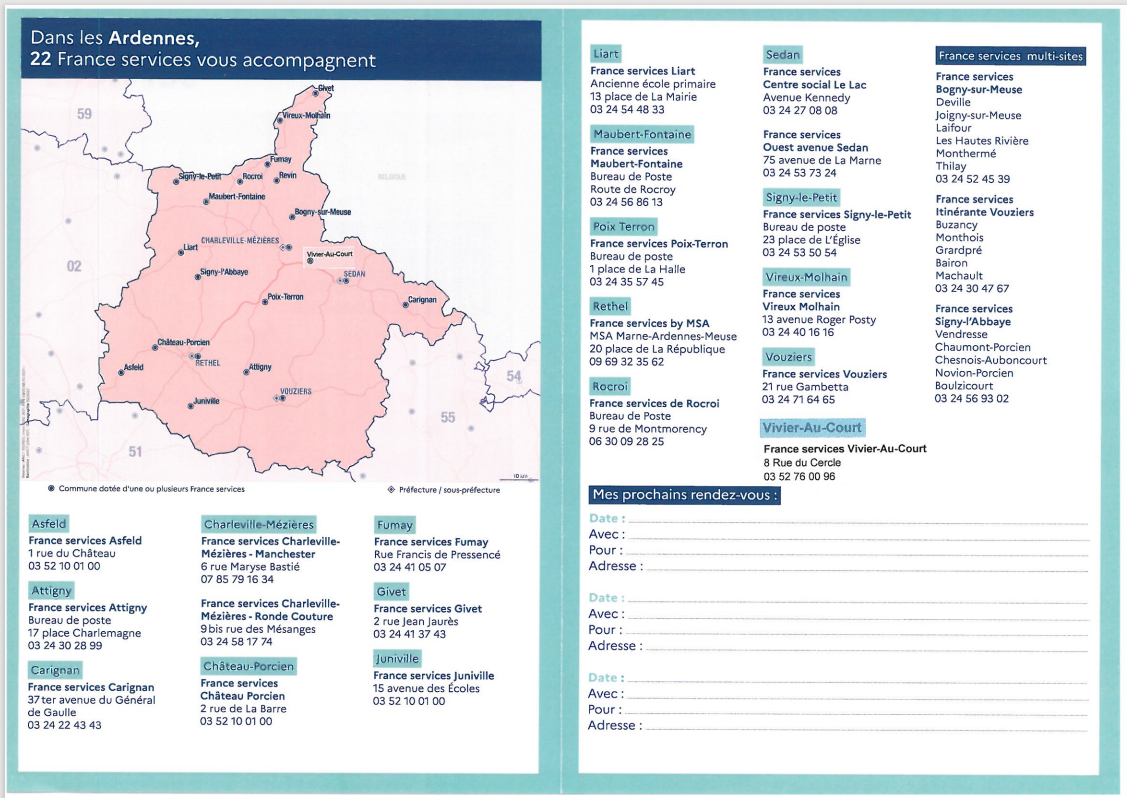The image size is (1127, 798).
Task: Click phone number 06 30 09 28 25
Action: (x=627, y=441)
